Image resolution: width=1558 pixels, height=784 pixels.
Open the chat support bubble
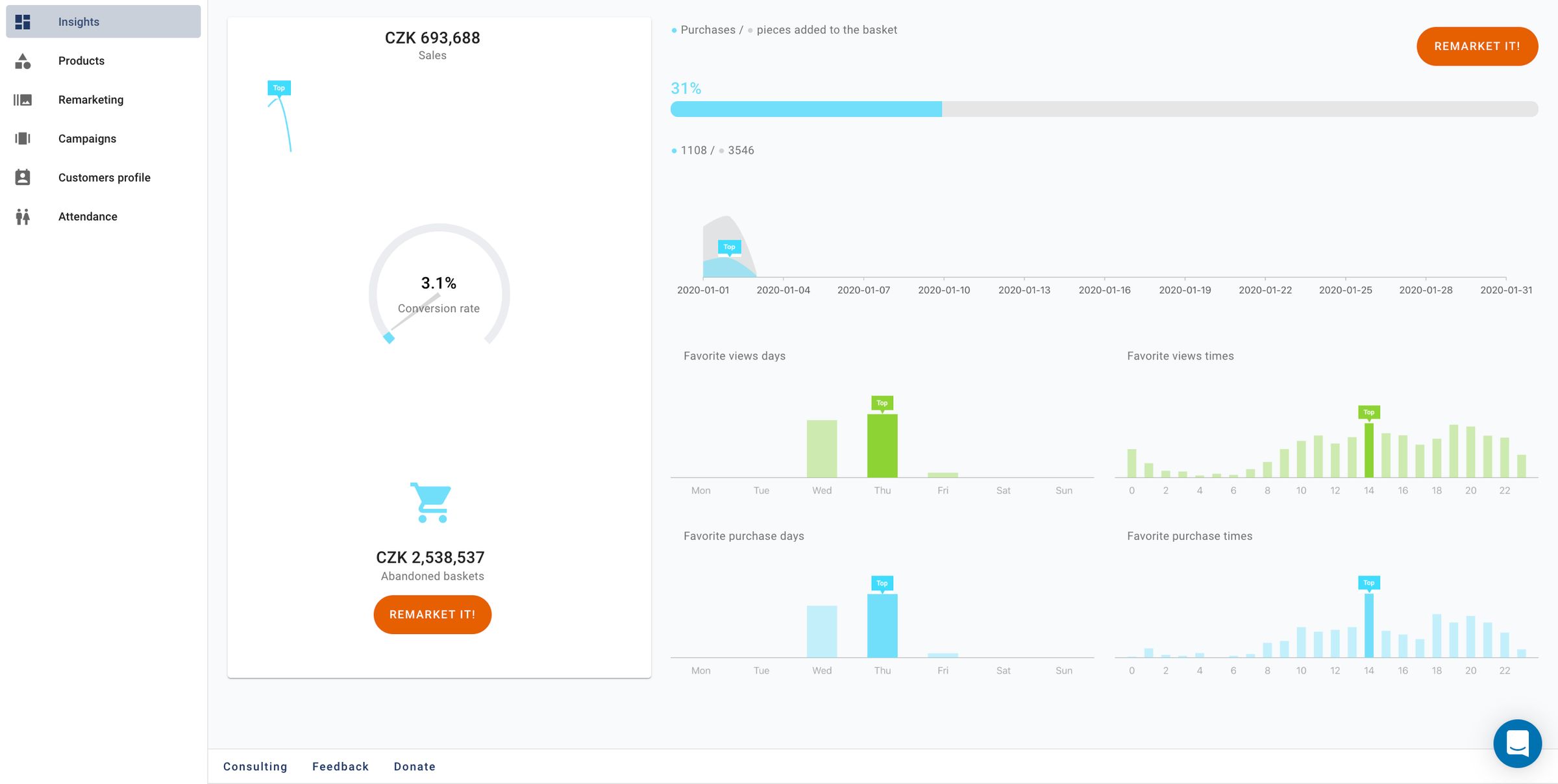(x=1517, y=743)
